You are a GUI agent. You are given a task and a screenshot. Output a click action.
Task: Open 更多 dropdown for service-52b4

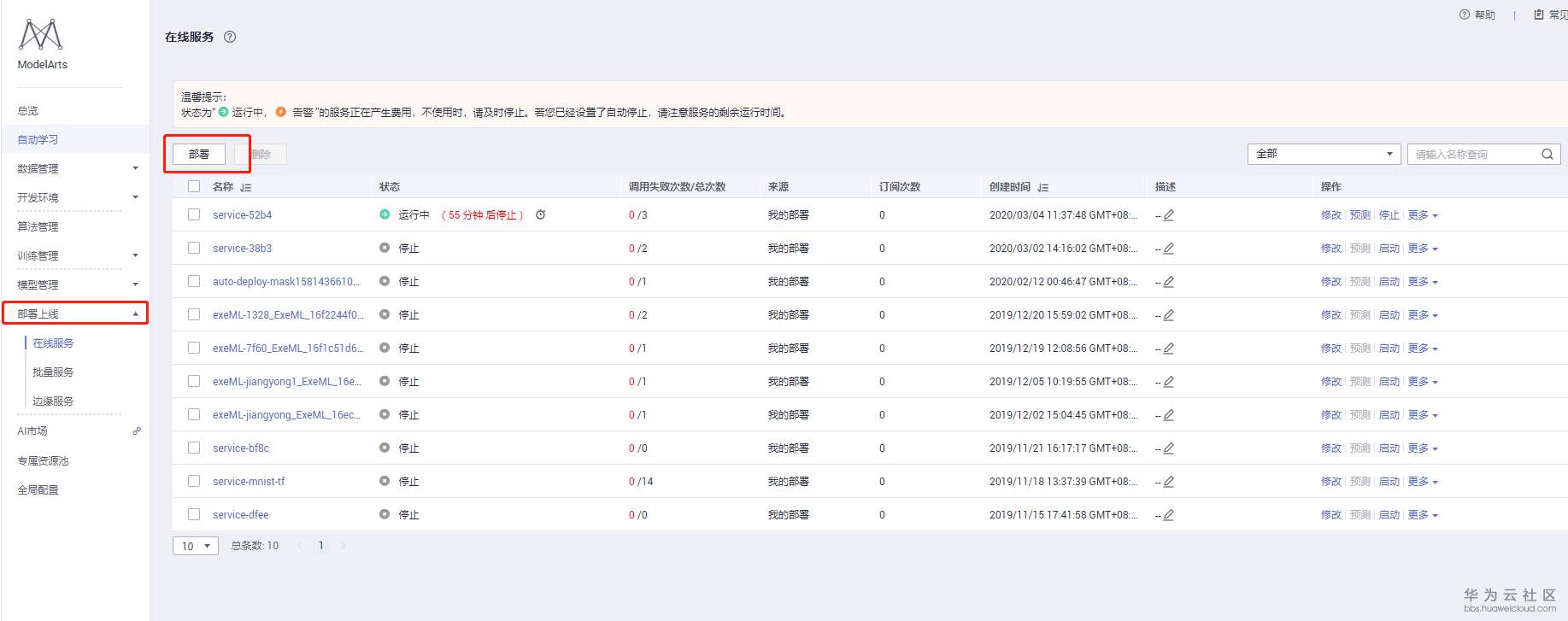(x=1423, y=215)
